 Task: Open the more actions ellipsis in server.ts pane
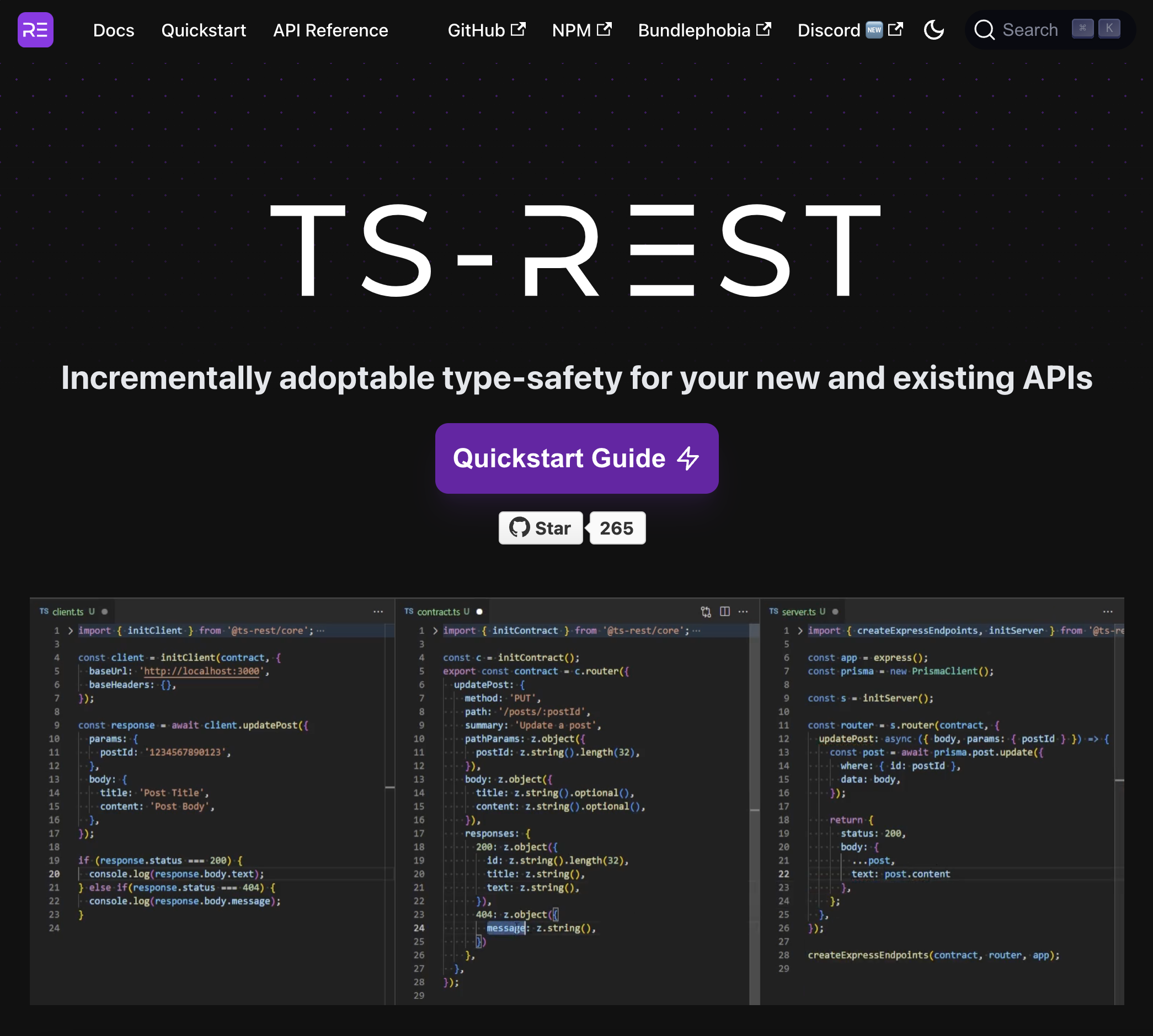click(x=1108, y=611)
